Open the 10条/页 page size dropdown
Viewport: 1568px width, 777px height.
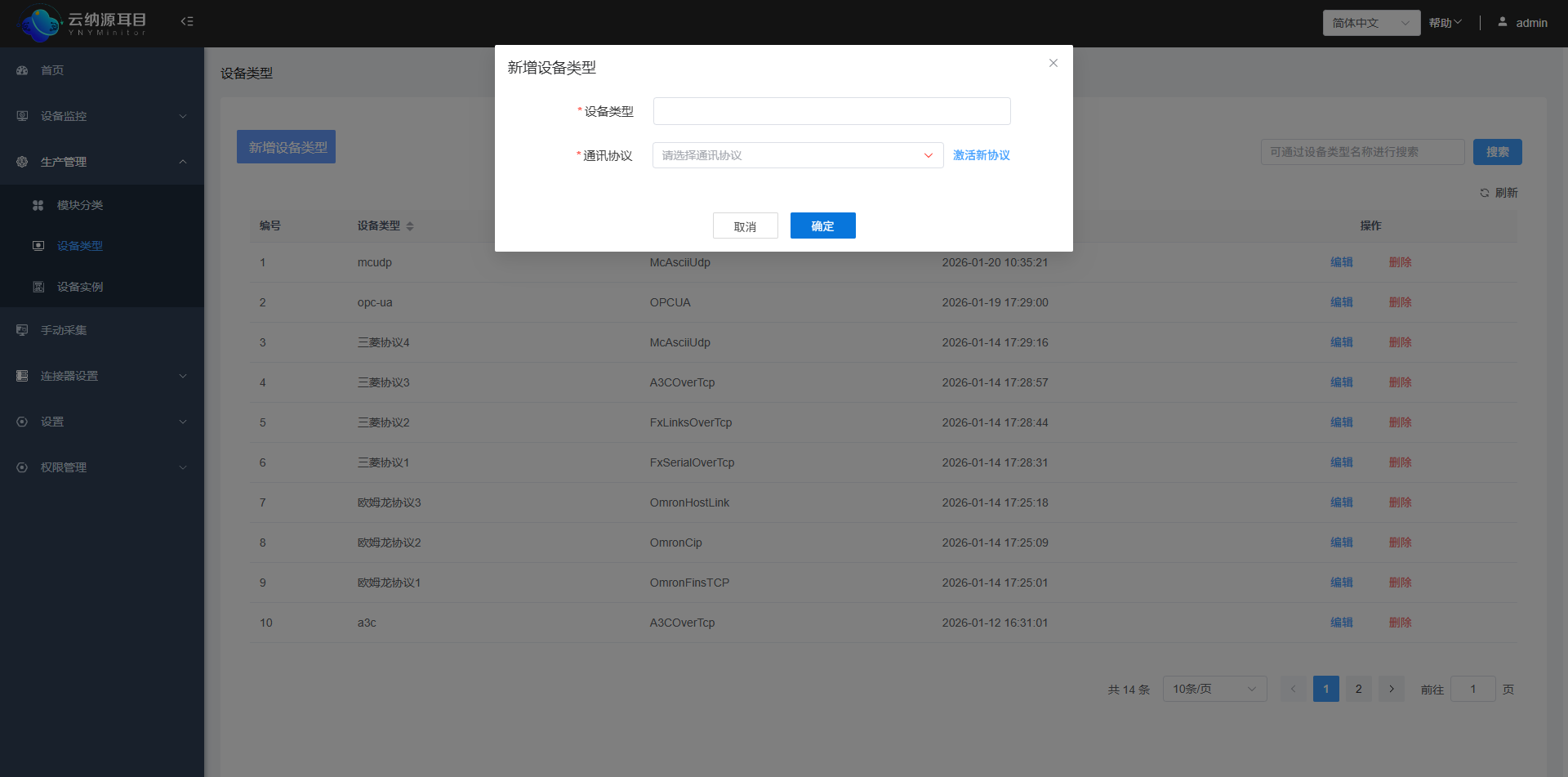coord(1214,689)
